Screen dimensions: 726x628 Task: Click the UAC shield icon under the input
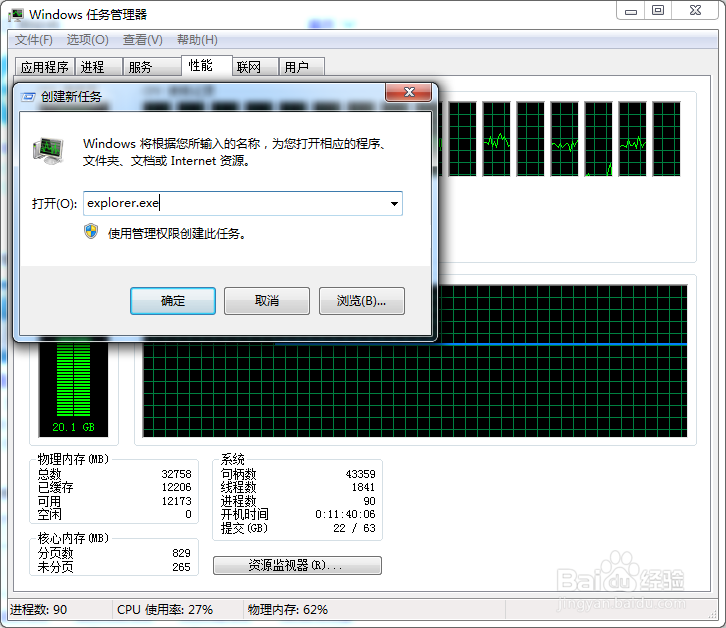[91, 231]
